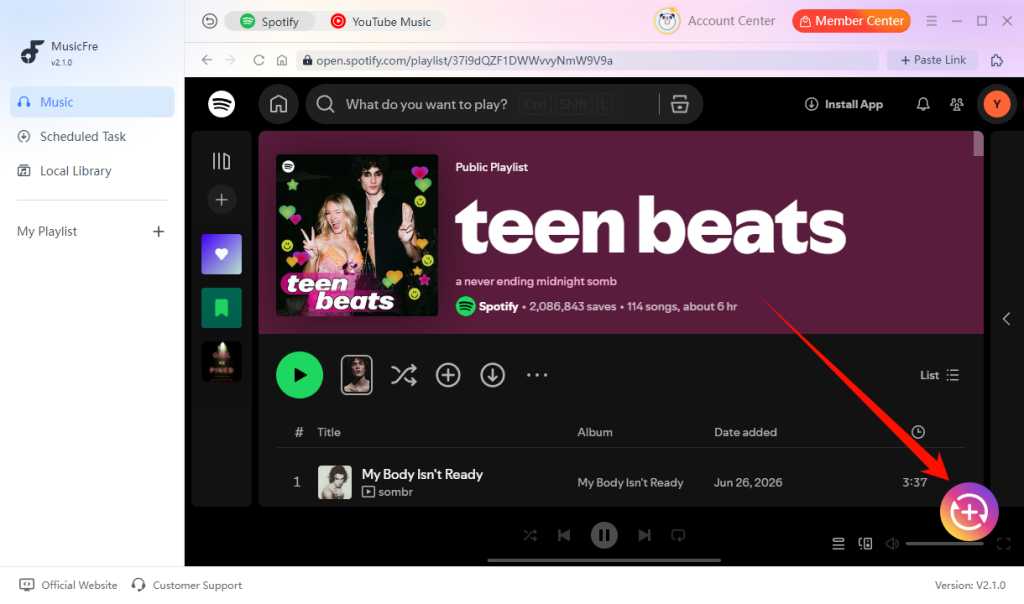Open the Friend Activity icon
Image resolution: width=1024 pixels, height=604 pixels.
pos(957,104)
